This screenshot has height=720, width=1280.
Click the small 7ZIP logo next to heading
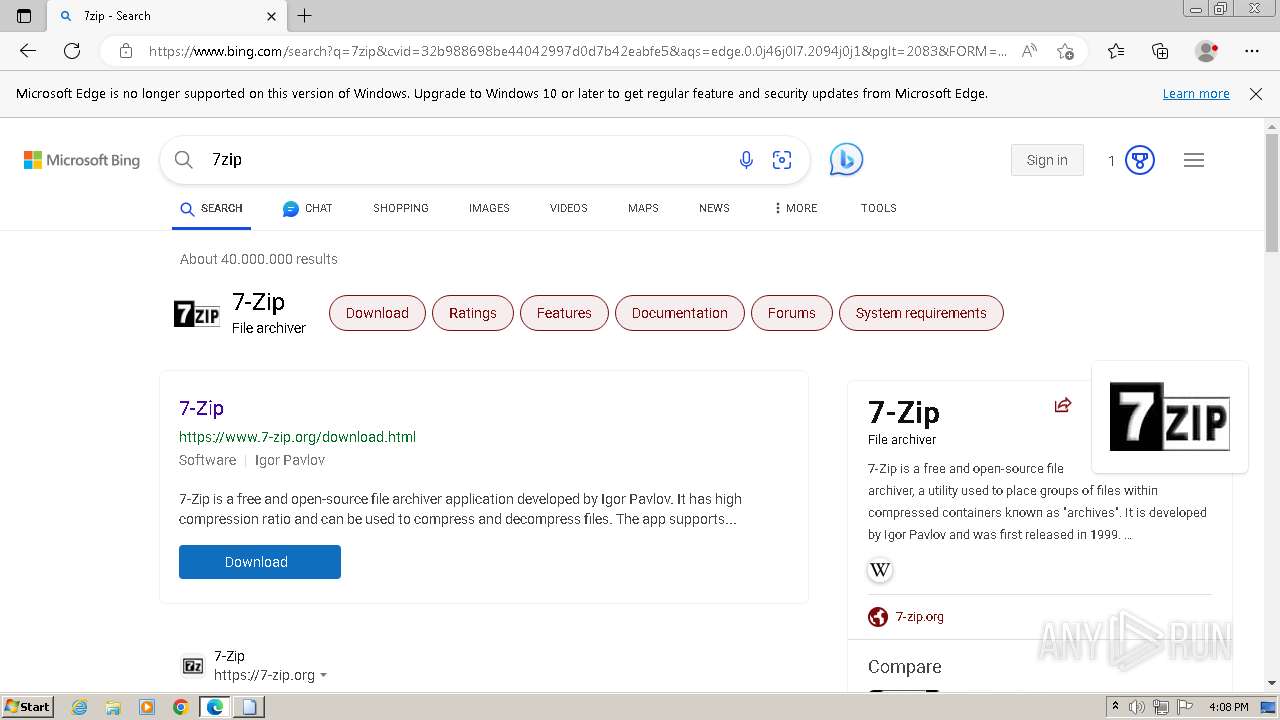coord(197,313)
